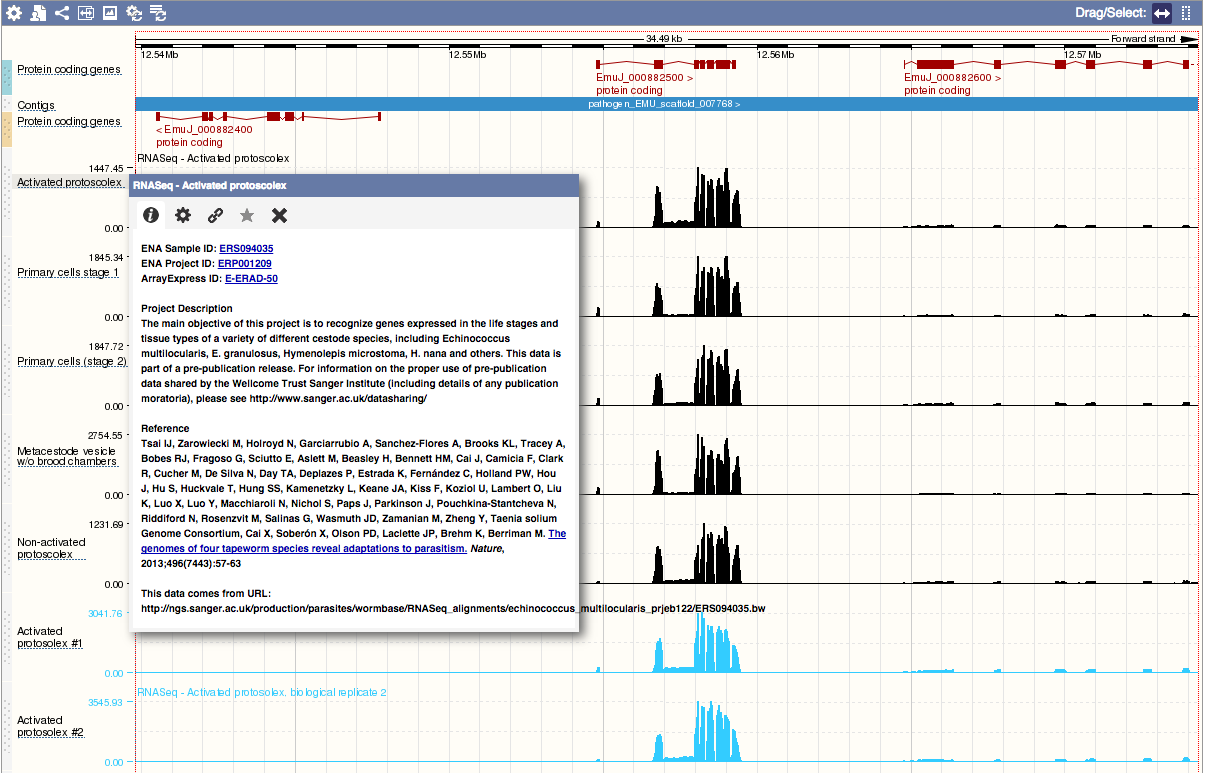This screenshot has height=773, width=1213.
Task: Click the export image picture icon
Action: [x=110, y=13]
